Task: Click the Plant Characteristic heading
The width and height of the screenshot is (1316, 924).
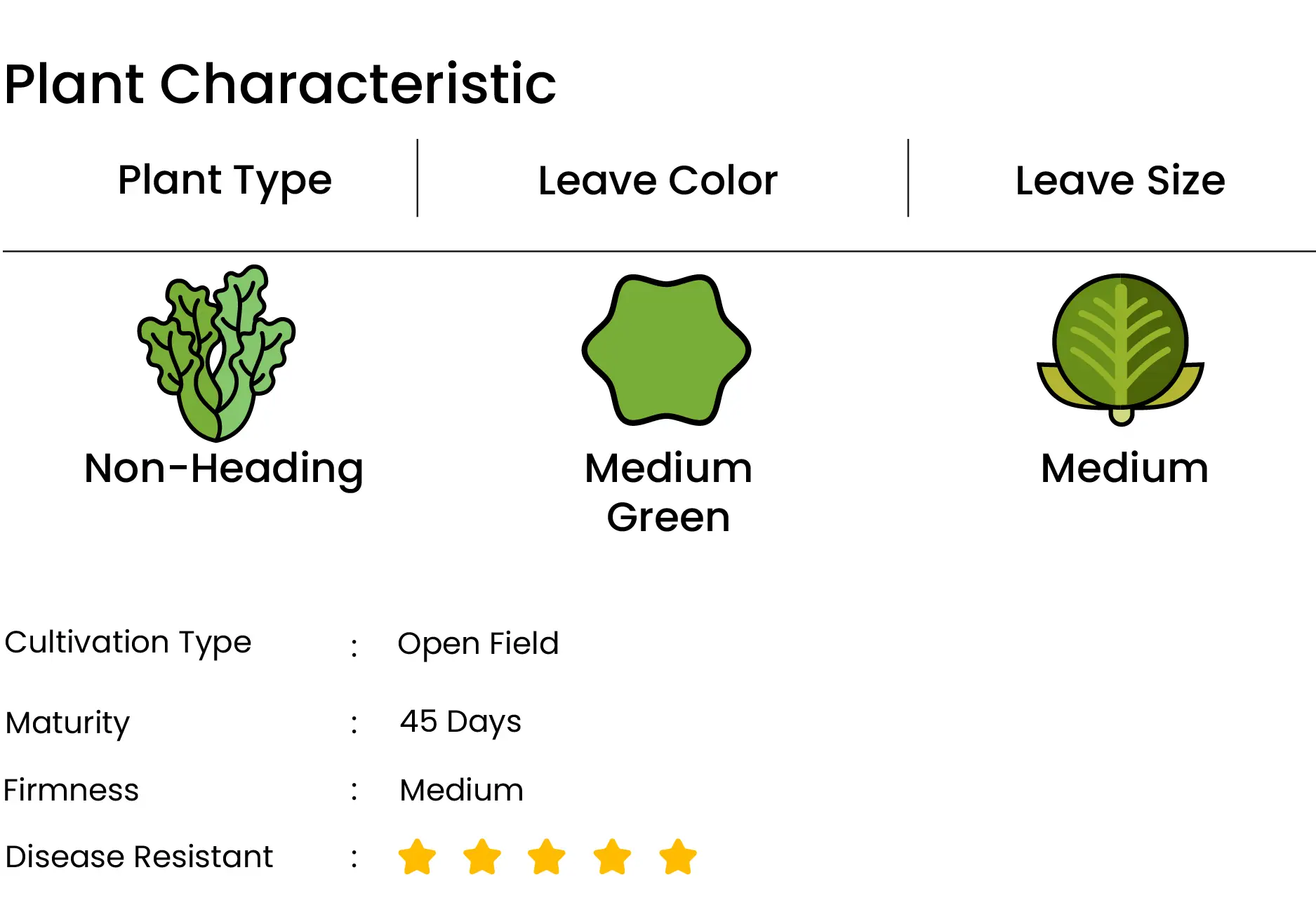Action: pyautogui.click(x=280, y=84)
